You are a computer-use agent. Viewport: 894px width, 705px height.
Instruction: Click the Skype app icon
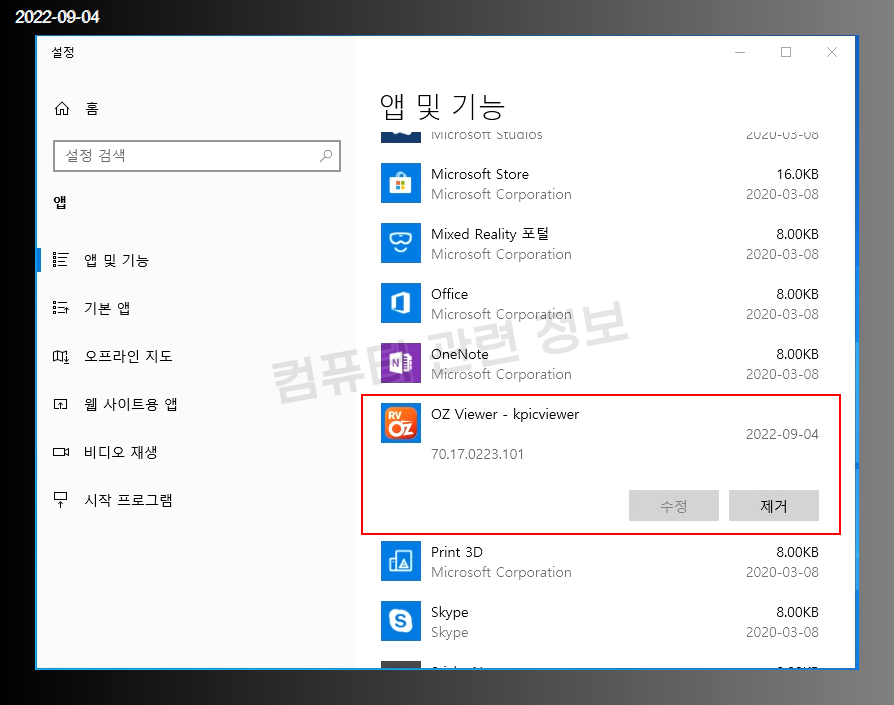point(401,621)
